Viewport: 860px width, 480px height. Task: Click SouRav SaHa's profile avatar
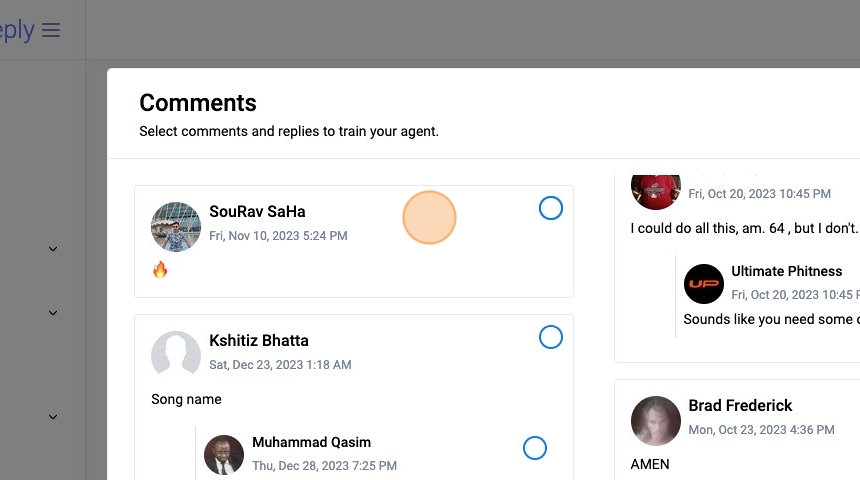(176, 226)
